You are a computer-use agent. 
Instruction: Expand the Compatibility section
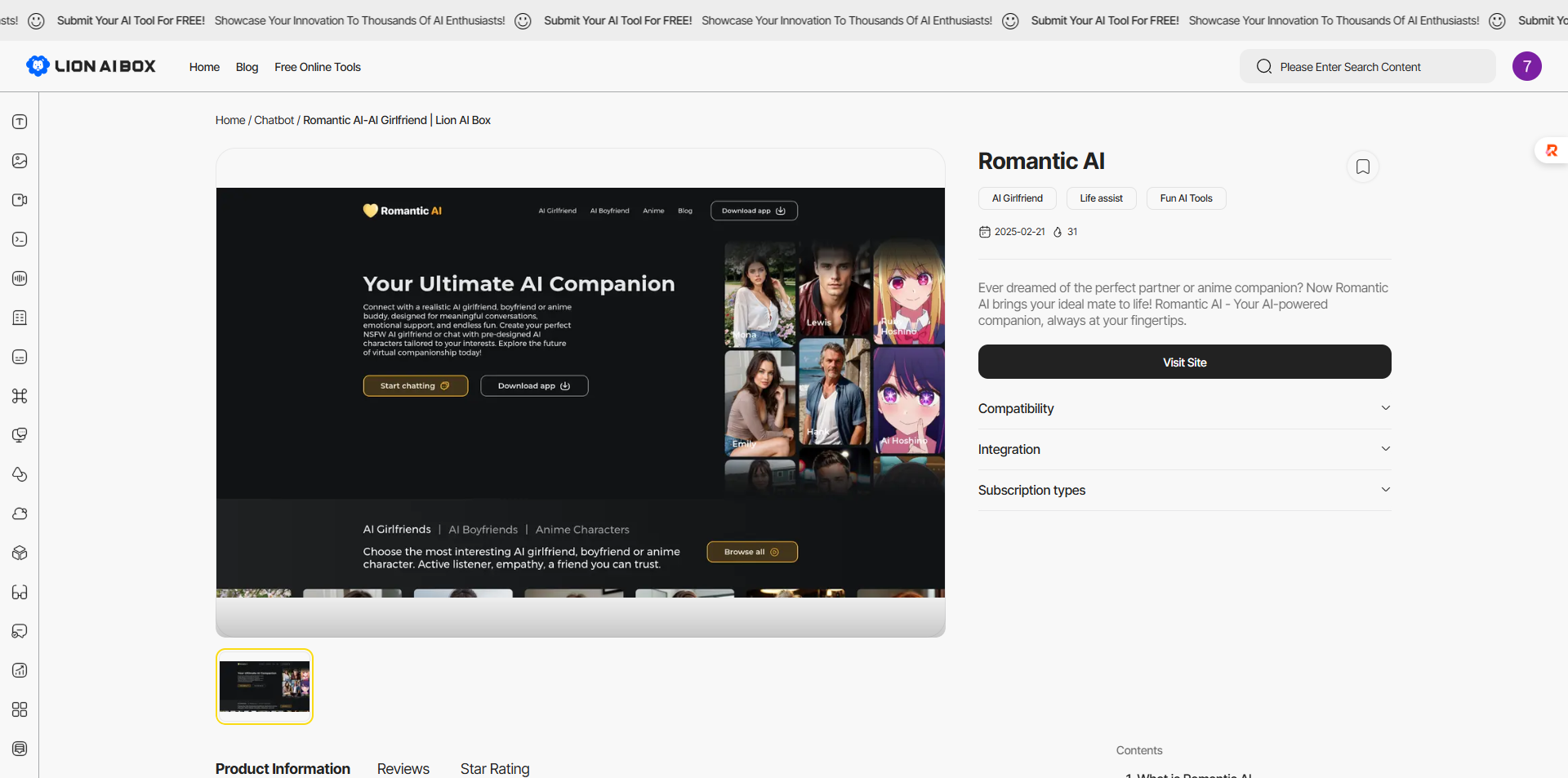1184,408
